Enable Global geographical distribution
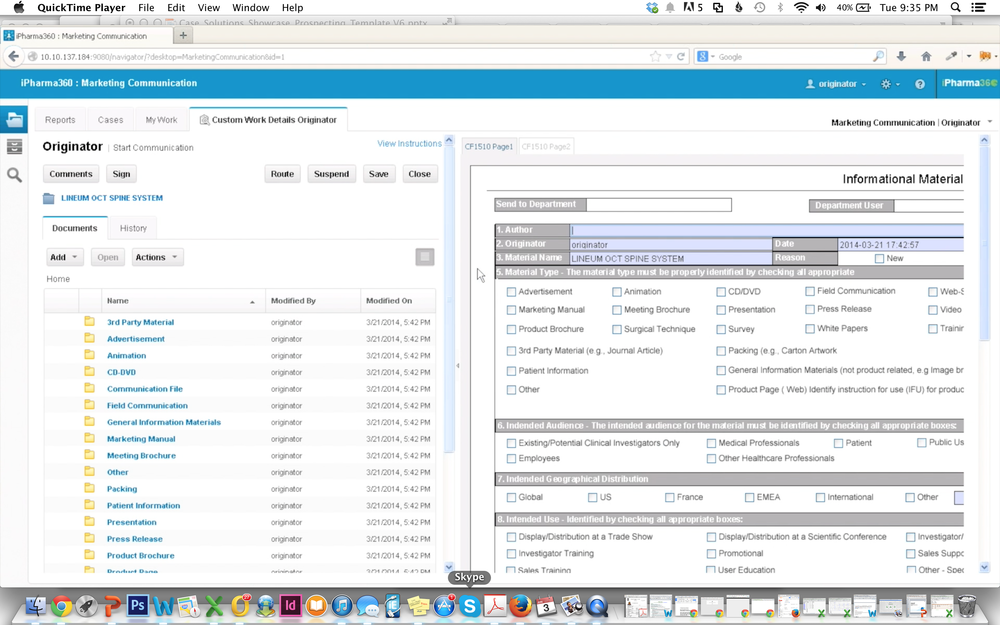 click(x=512, y=497)
